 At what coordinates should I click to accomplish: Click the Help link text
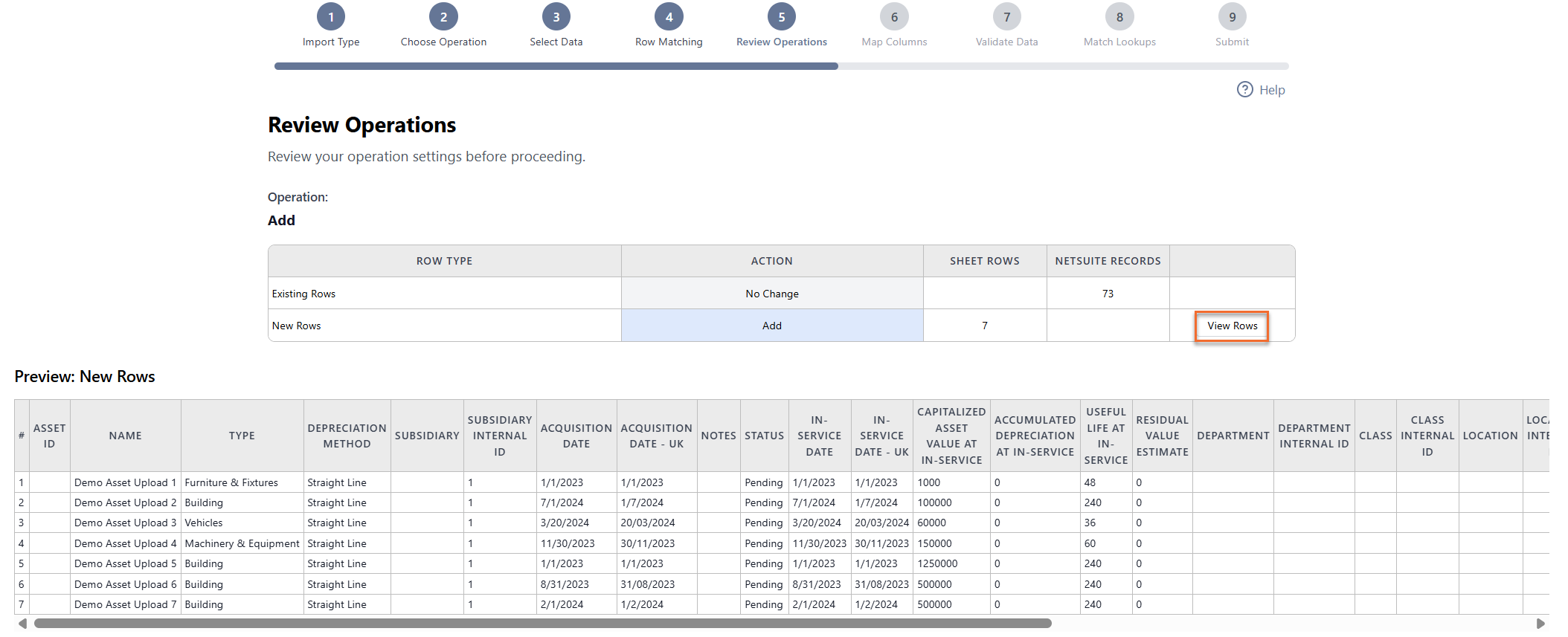[x=1272, y=90]
